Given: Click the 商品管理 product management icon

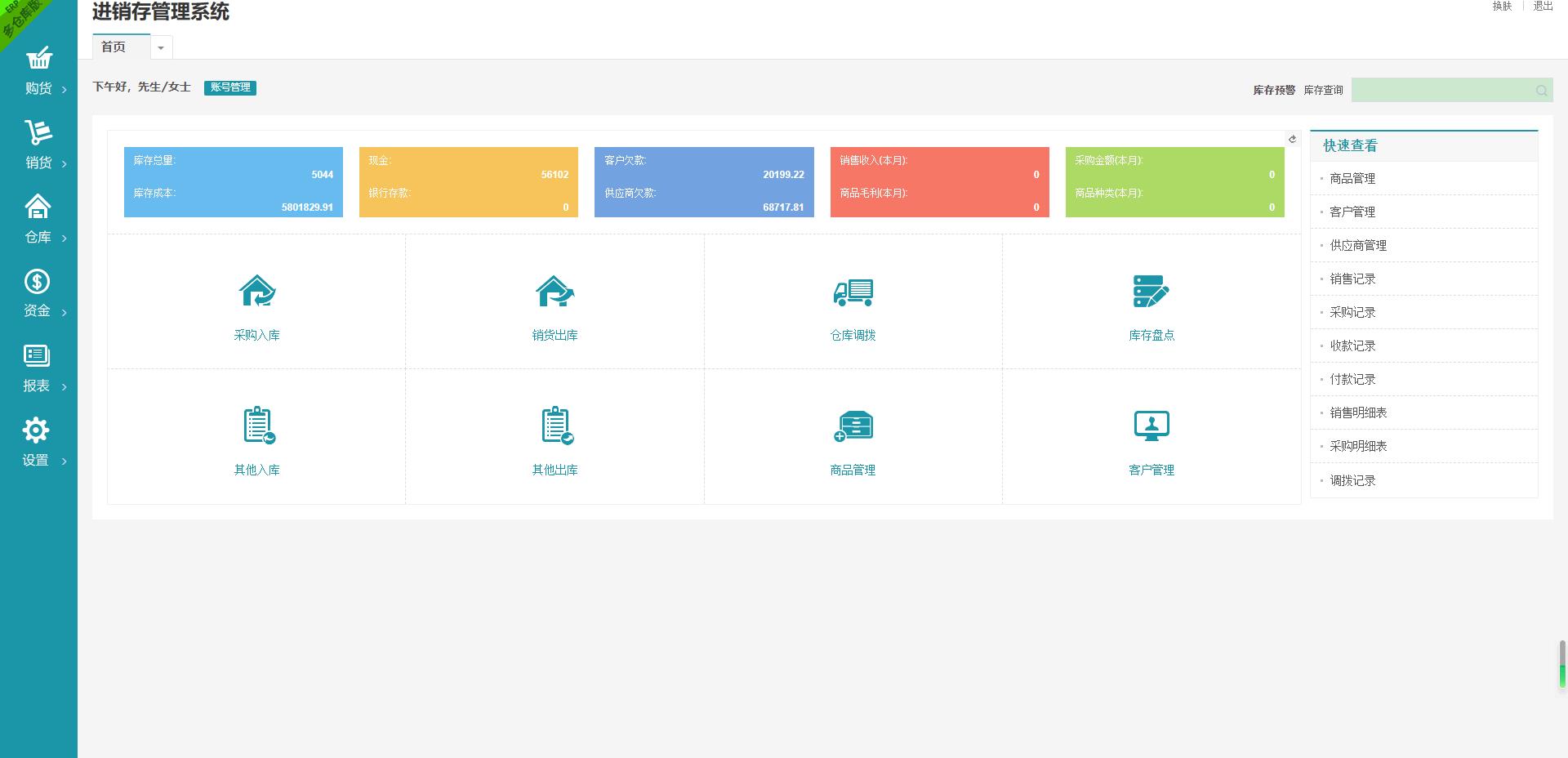Looking at the screenshot, I should pos(853,426).
